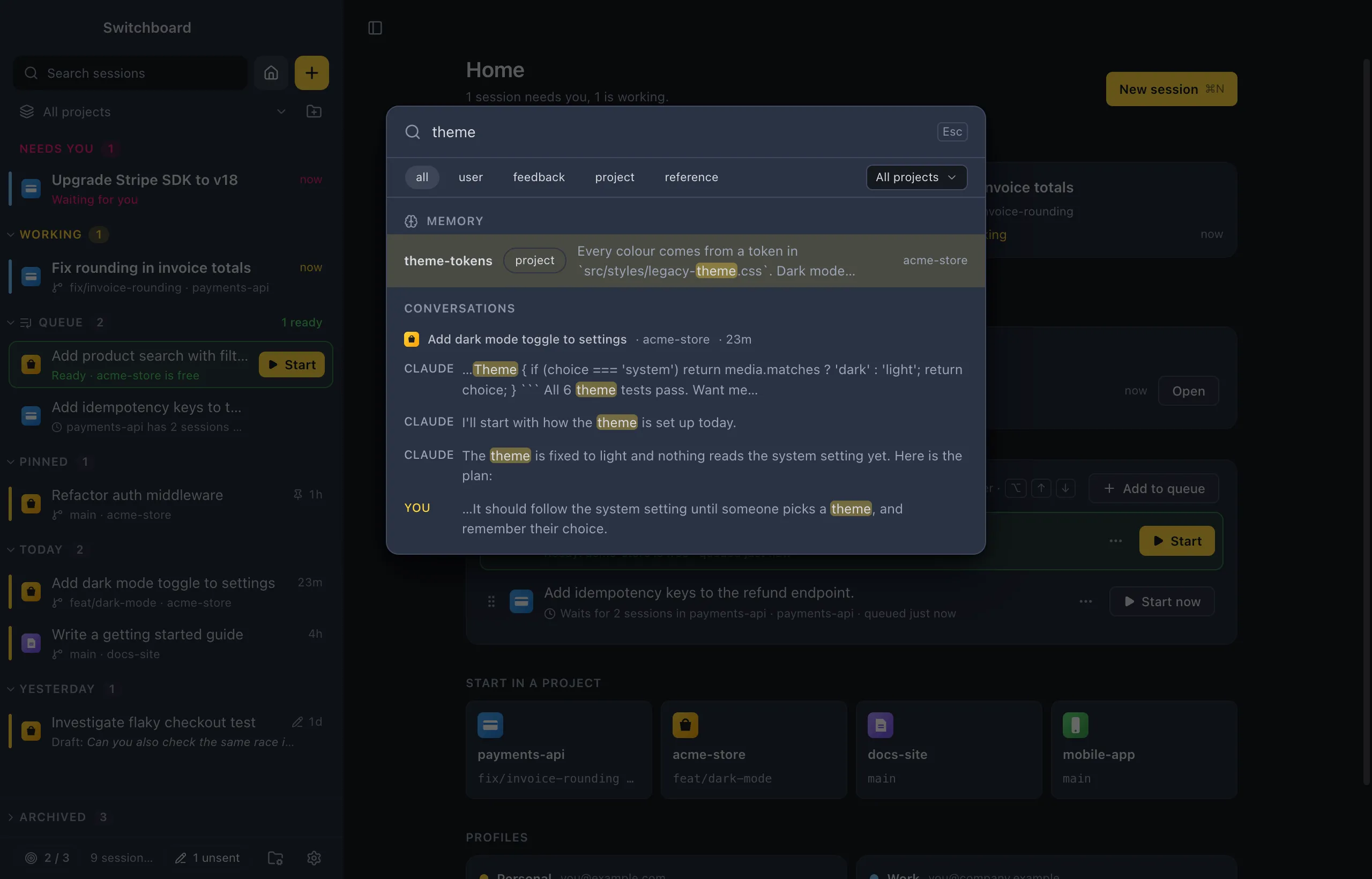Screen dimensions: 1372x879
Task: Go to Home via house icon
Action: 271,73
